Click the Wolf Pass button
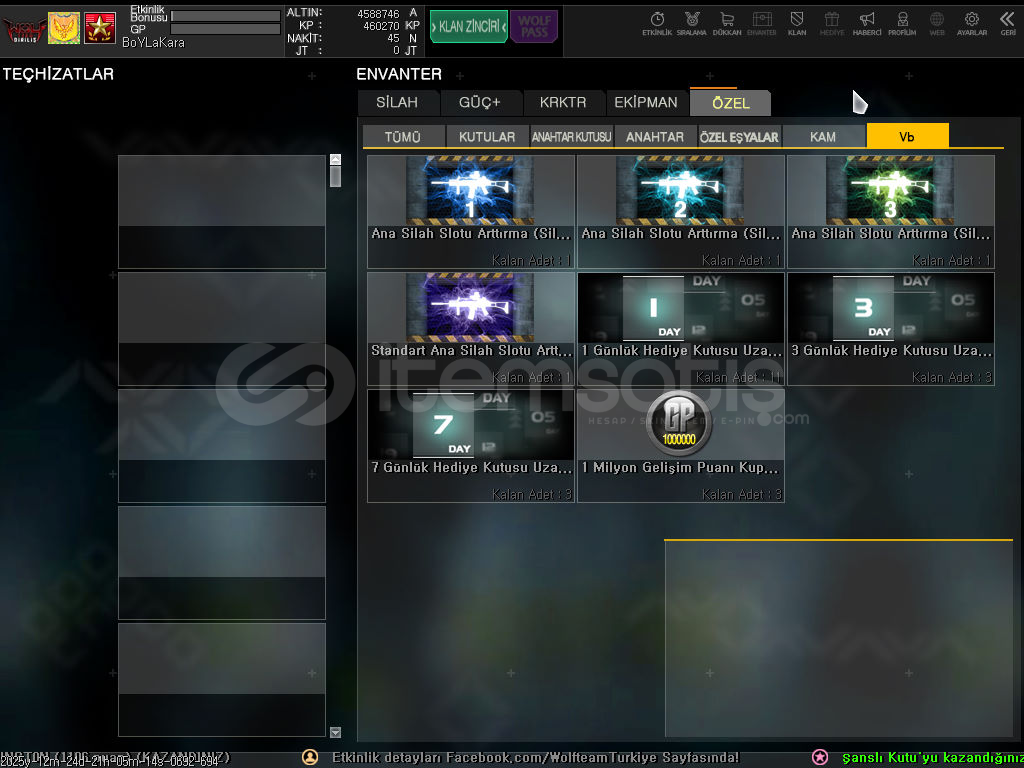This screenshot has width=1024, height=768. (534, 27)
